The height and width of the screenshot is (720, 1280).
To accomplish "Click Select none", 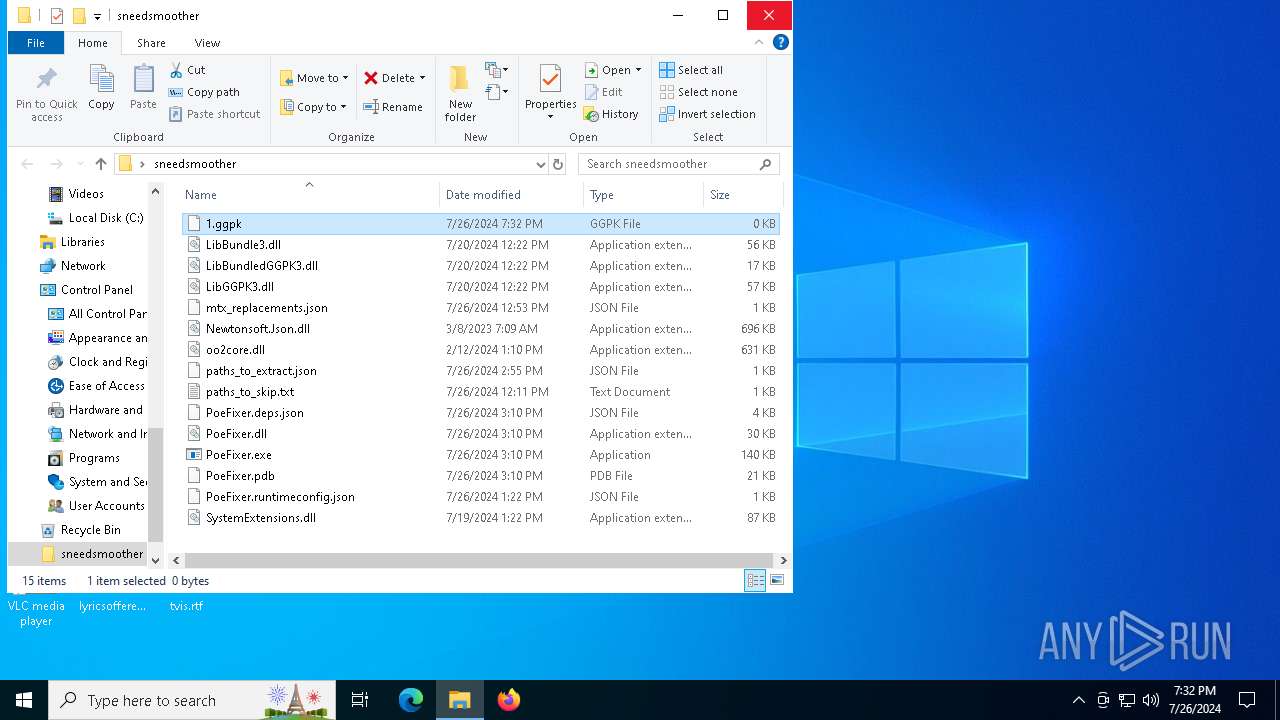I will pos(698,92).
